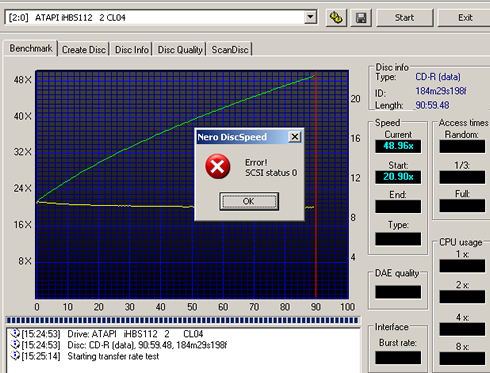Click the Current speed 48.96x readout
The height and width of the screenshot is (373, 490).
coord(398,146)
